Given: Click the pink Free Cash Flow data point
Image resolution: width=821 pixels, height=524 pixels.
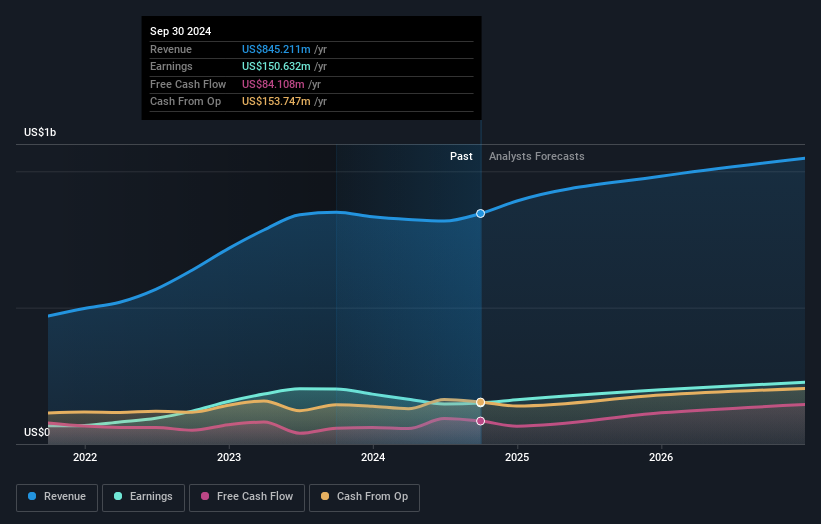Looking at the screenshot, I should click(480, 421).
